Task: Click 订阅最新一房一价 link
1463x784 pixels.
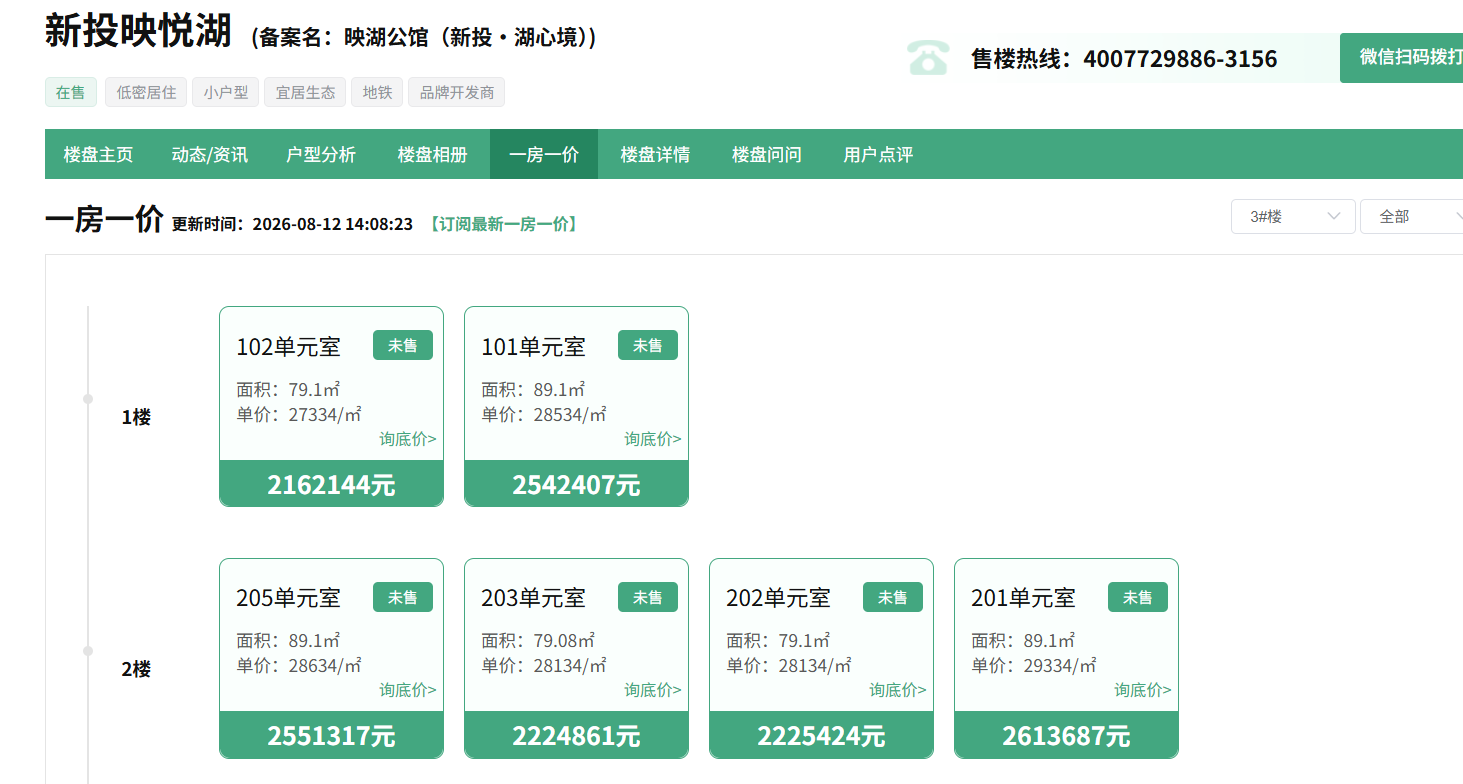Action: (504, 224)
